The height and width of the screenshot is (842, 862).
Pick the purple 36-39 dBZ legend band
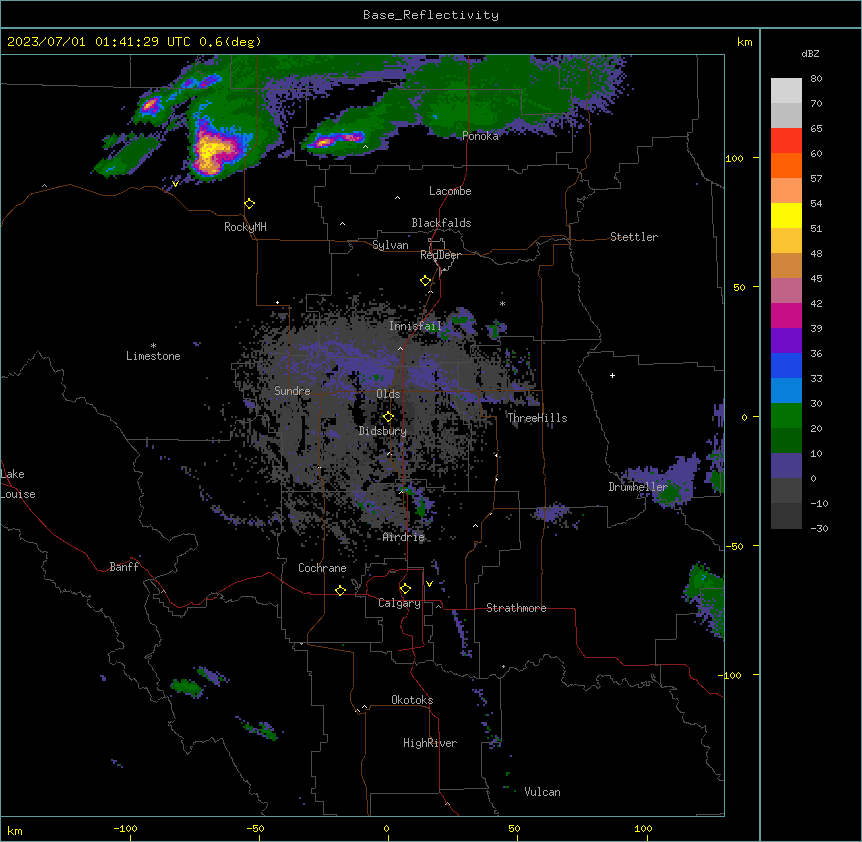point(786,341)
